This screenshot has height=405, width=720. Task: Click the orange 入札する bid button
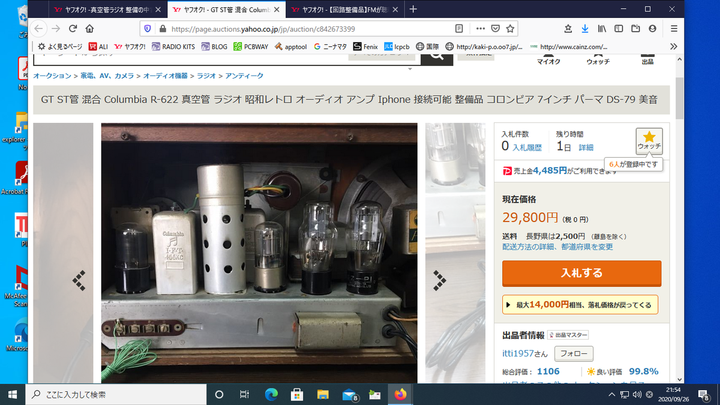pyautogui.click(x=581, y=273)
